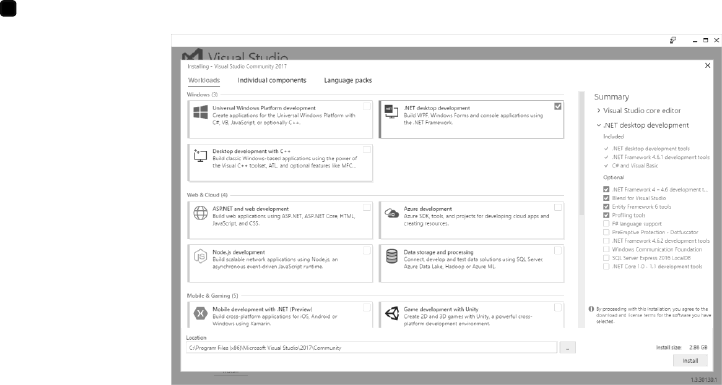Click the Xamarin mobile development icon
The width and height of the screenshot is (722, 385).
(200, 313)
